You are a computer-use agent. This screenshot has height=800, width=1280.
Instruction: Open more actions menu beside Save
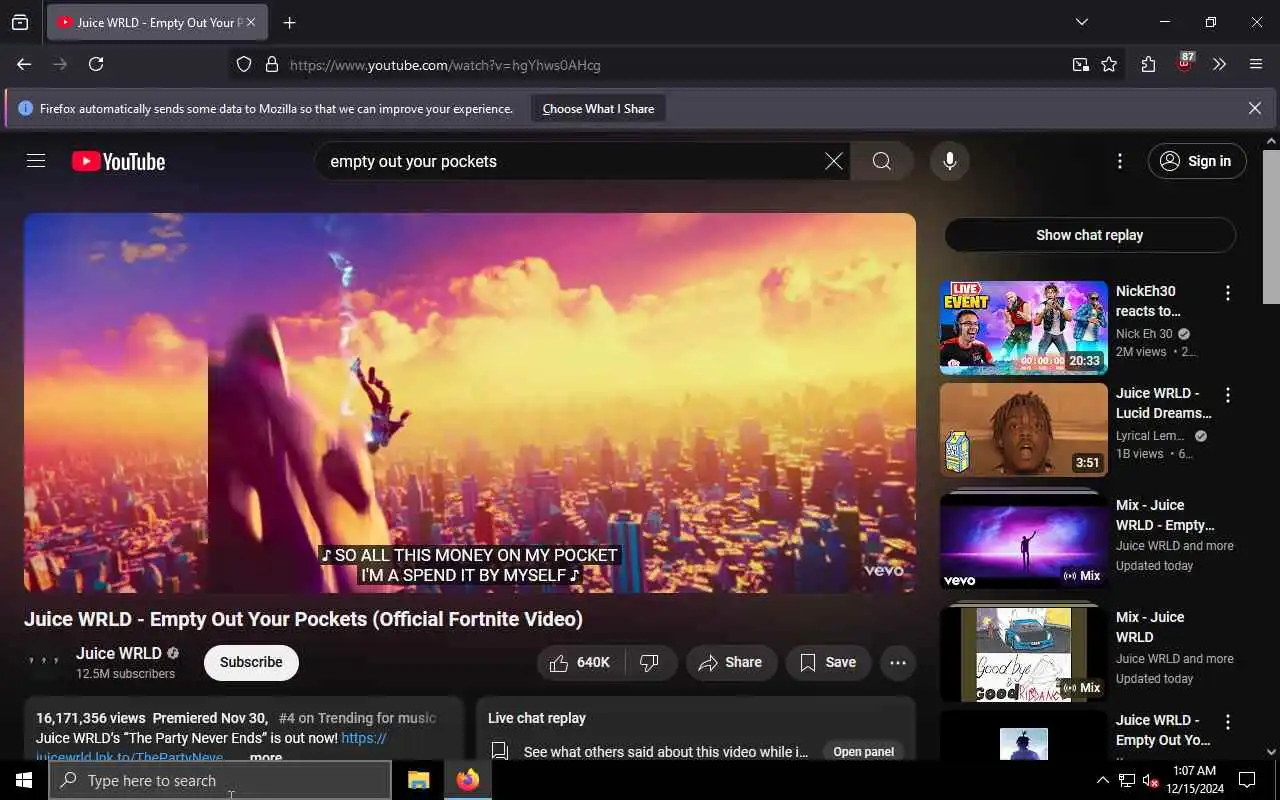(x=897, y=662)
